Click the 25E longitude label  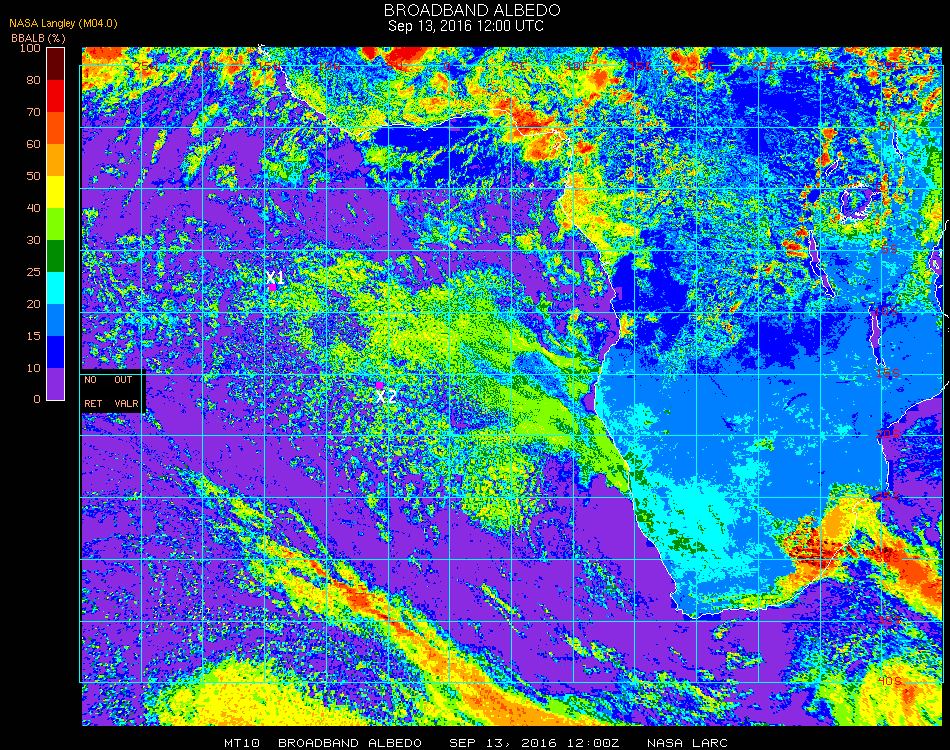(764, 66)
